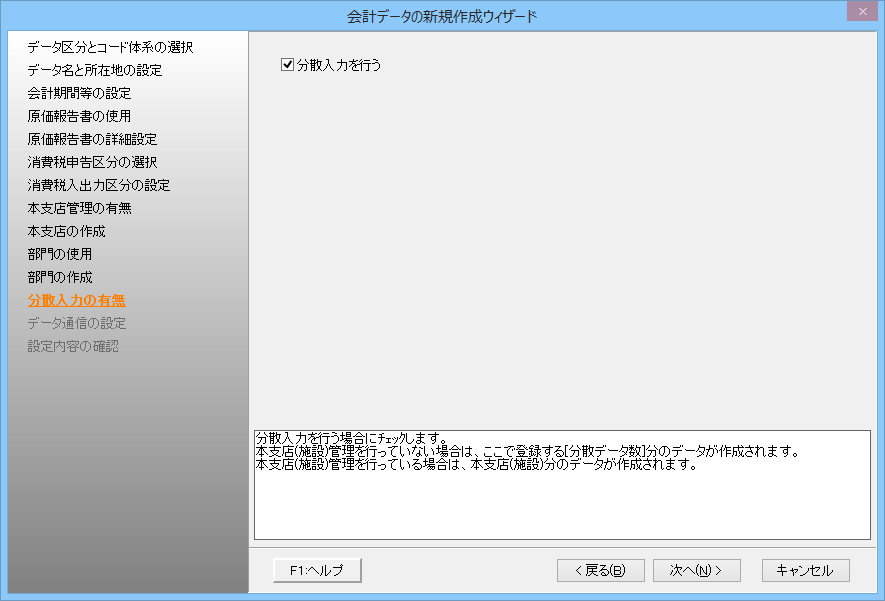Go back with the 戻る(B) button
Screen dimensions: 885x601
pyautogui.click(x=600, y=570)
